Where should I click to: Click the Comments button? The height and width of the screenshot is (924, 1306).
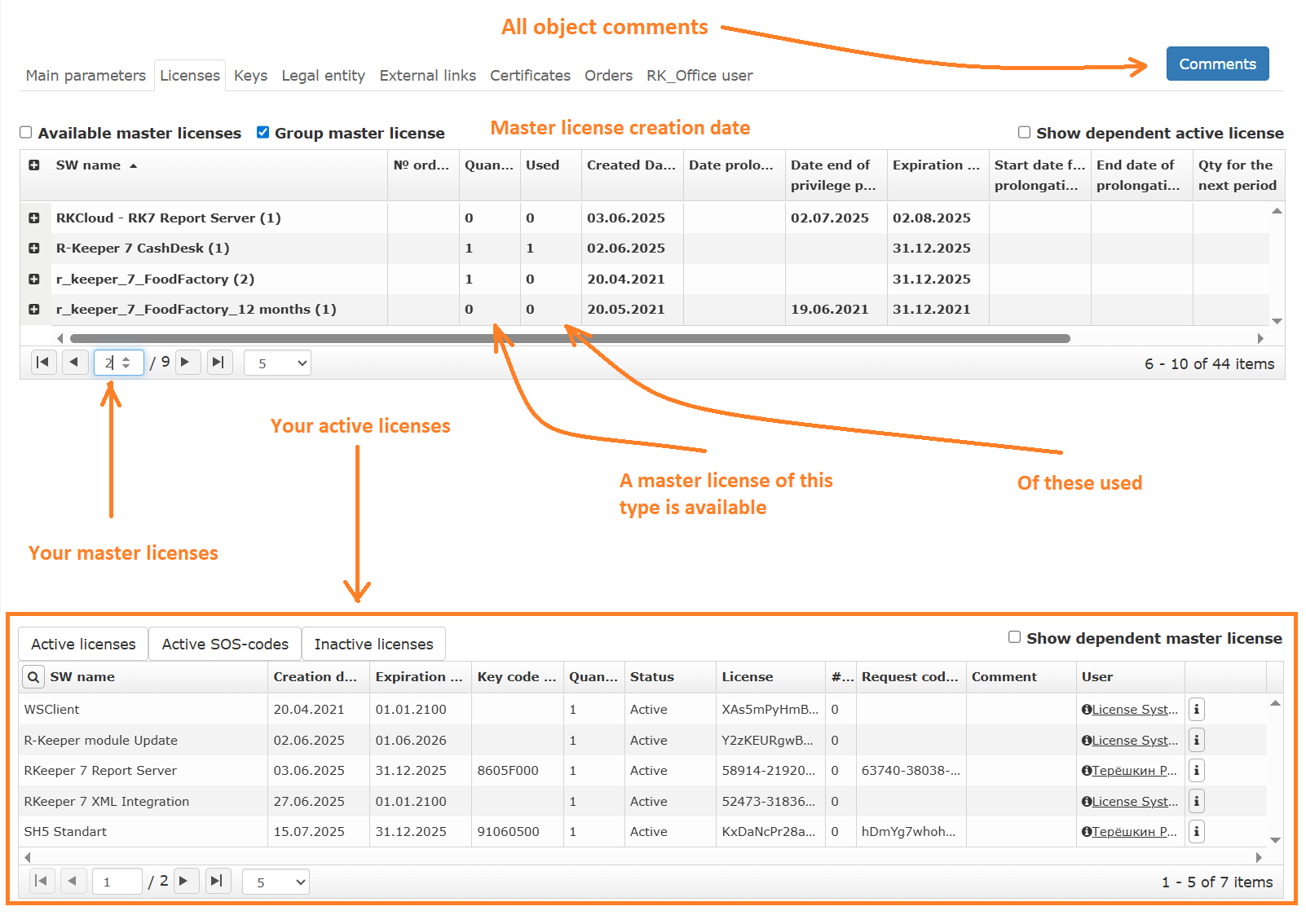[1216, 64]
